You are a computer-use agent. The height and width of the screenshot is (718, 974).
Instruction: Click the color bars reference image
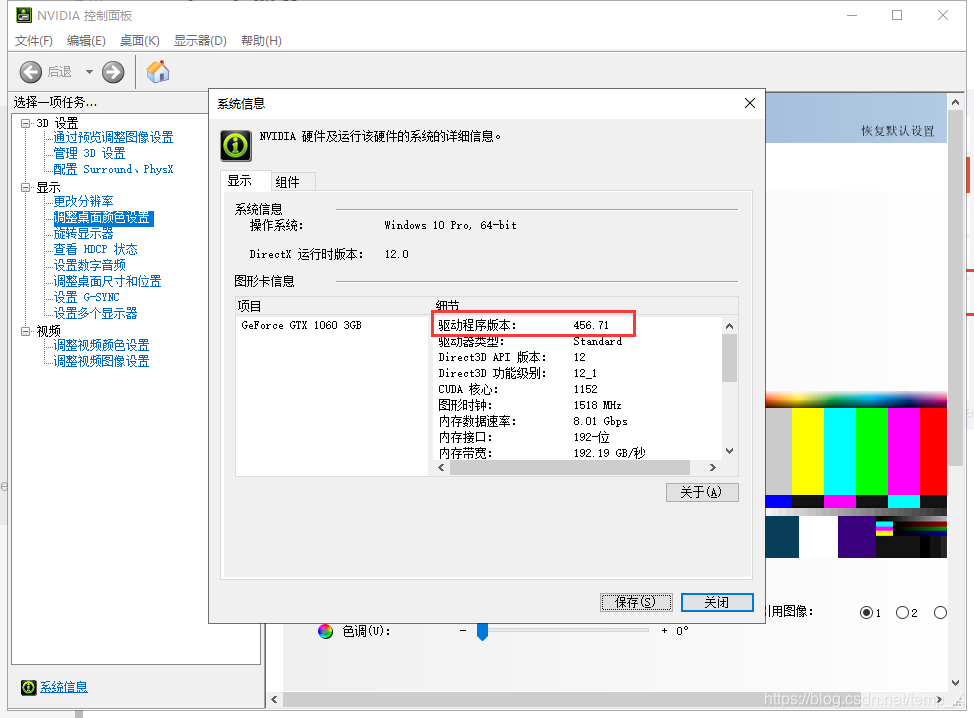(x=856, y=475)
